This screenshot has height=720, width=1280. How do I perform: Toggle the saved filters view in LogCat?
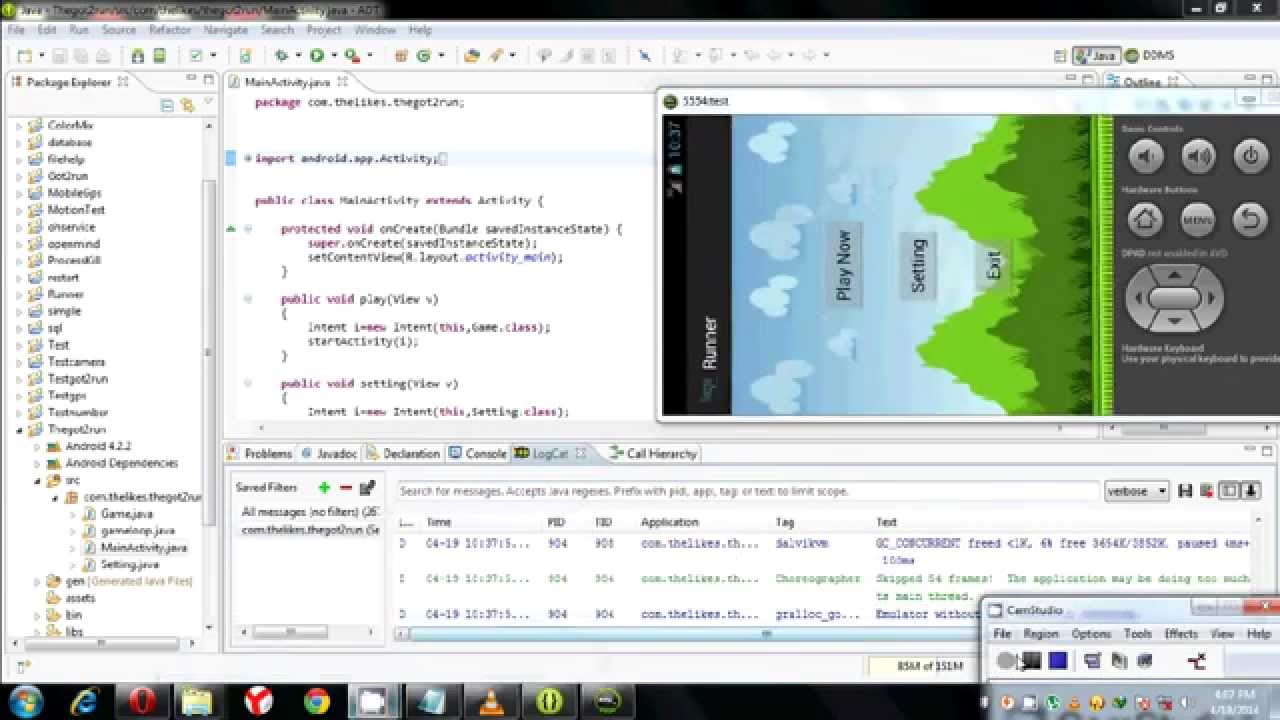[x=1229, y=491]
